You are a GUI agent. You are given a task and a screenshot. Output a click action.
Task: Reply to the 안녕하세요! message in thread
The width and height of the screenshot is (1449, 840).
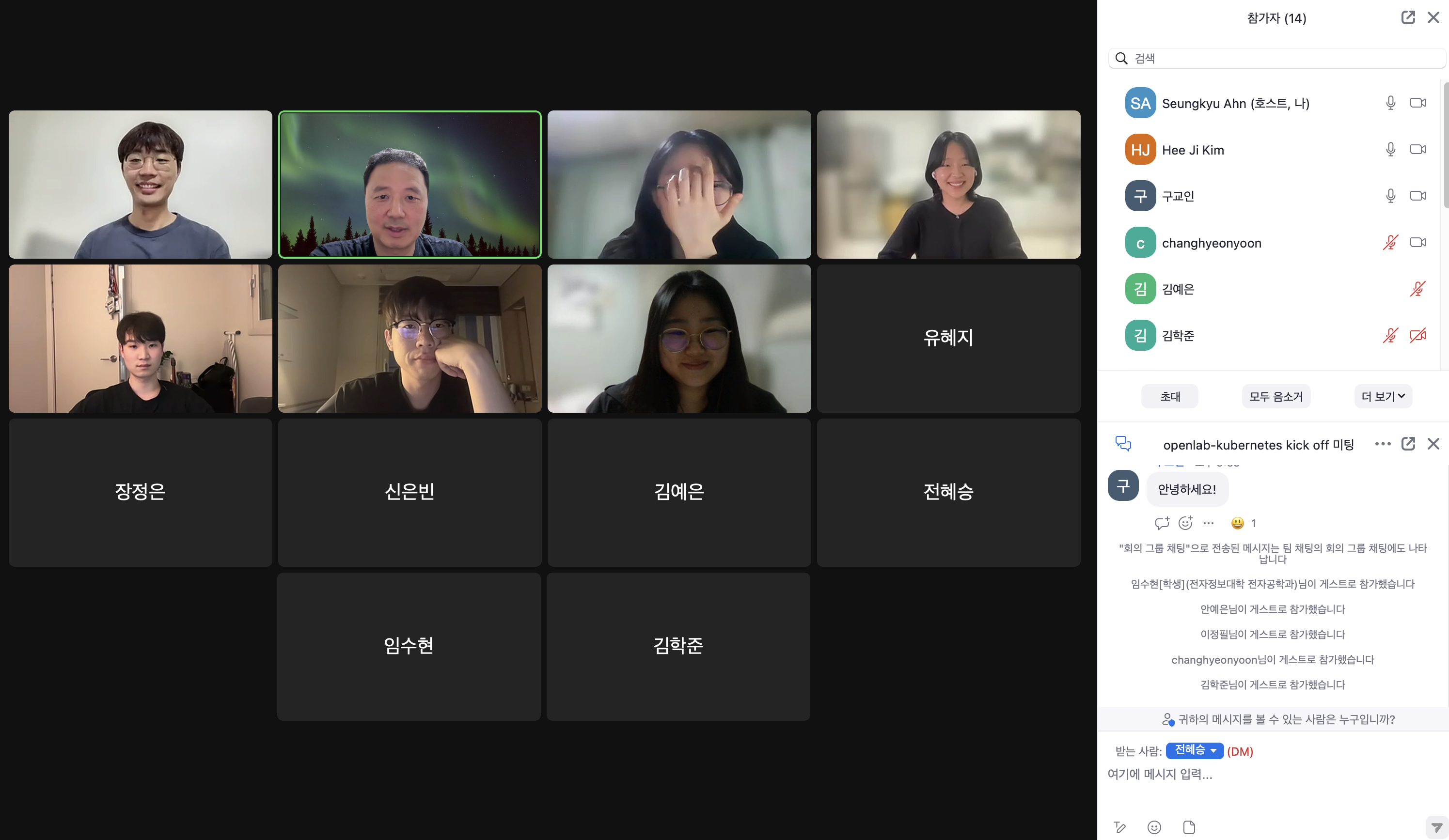click(1162, 523)
